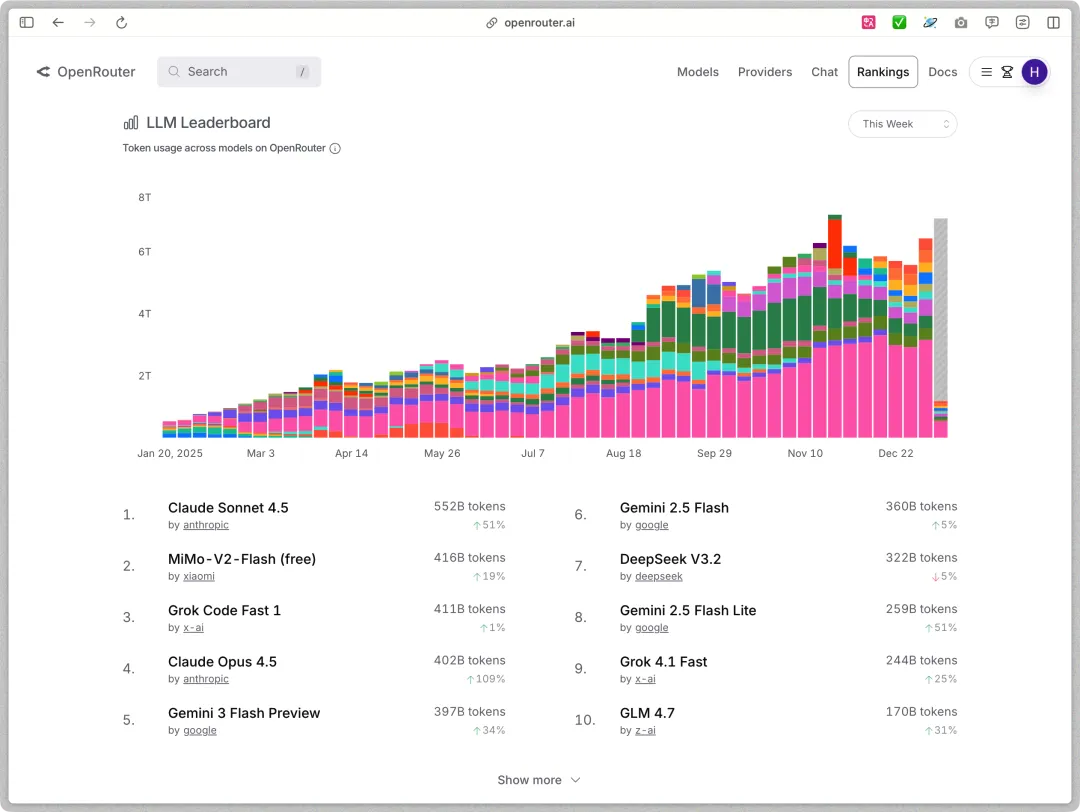Expand the list with Show more

pyautogui.click(x=539, y=780)
